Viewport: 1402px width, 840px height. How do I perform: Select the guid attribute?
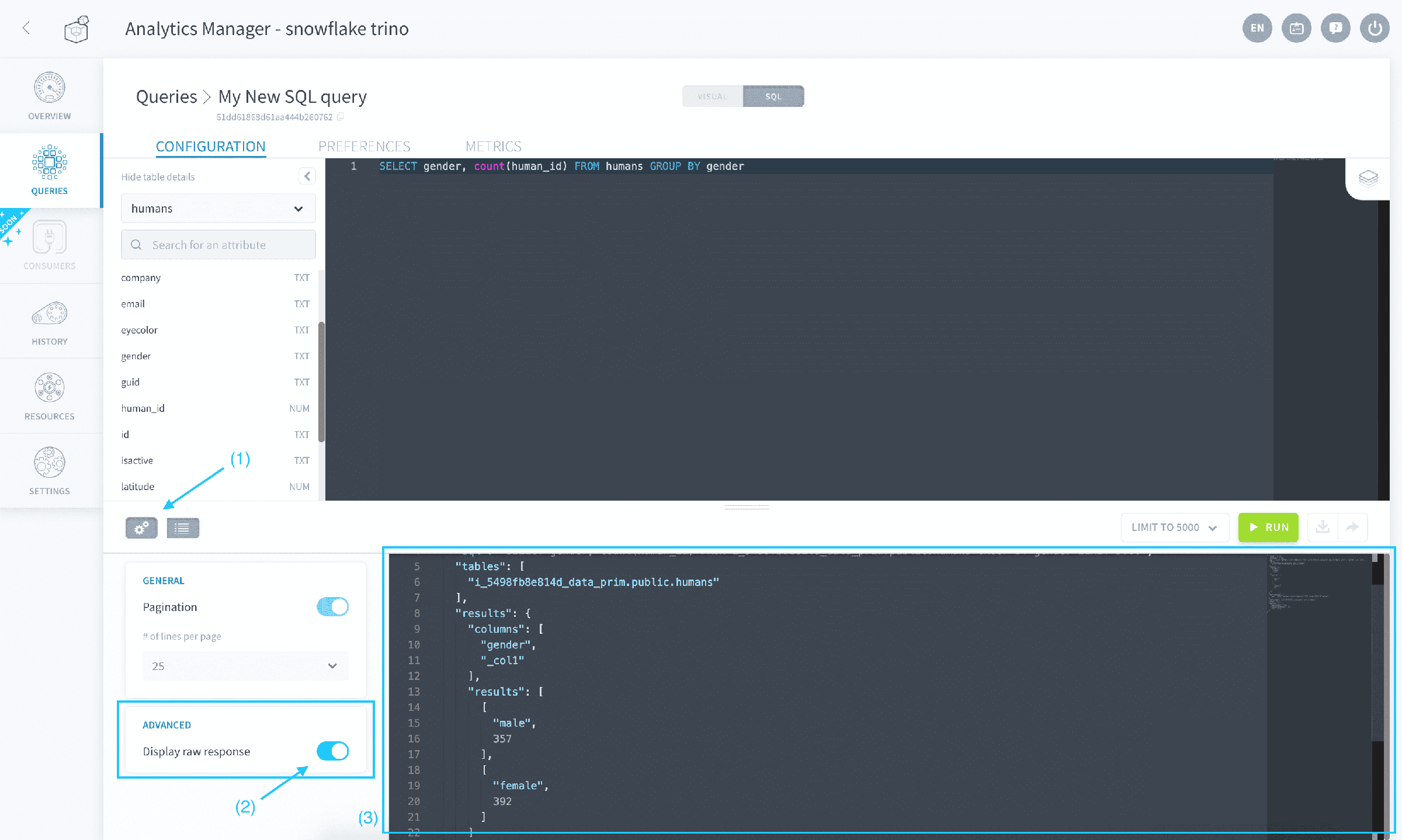click(x=216, y=382)
